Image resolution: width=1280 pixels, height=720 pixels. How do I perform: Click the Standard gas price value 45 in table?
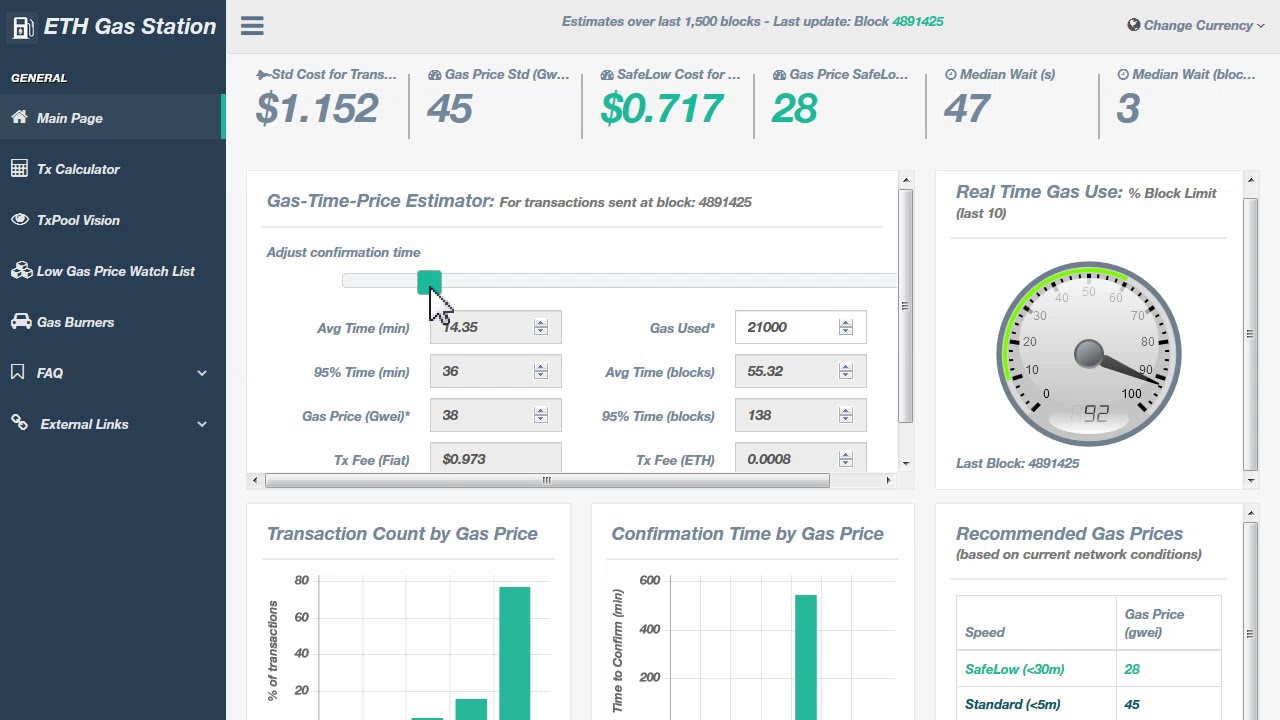(x=1132, y=704)
